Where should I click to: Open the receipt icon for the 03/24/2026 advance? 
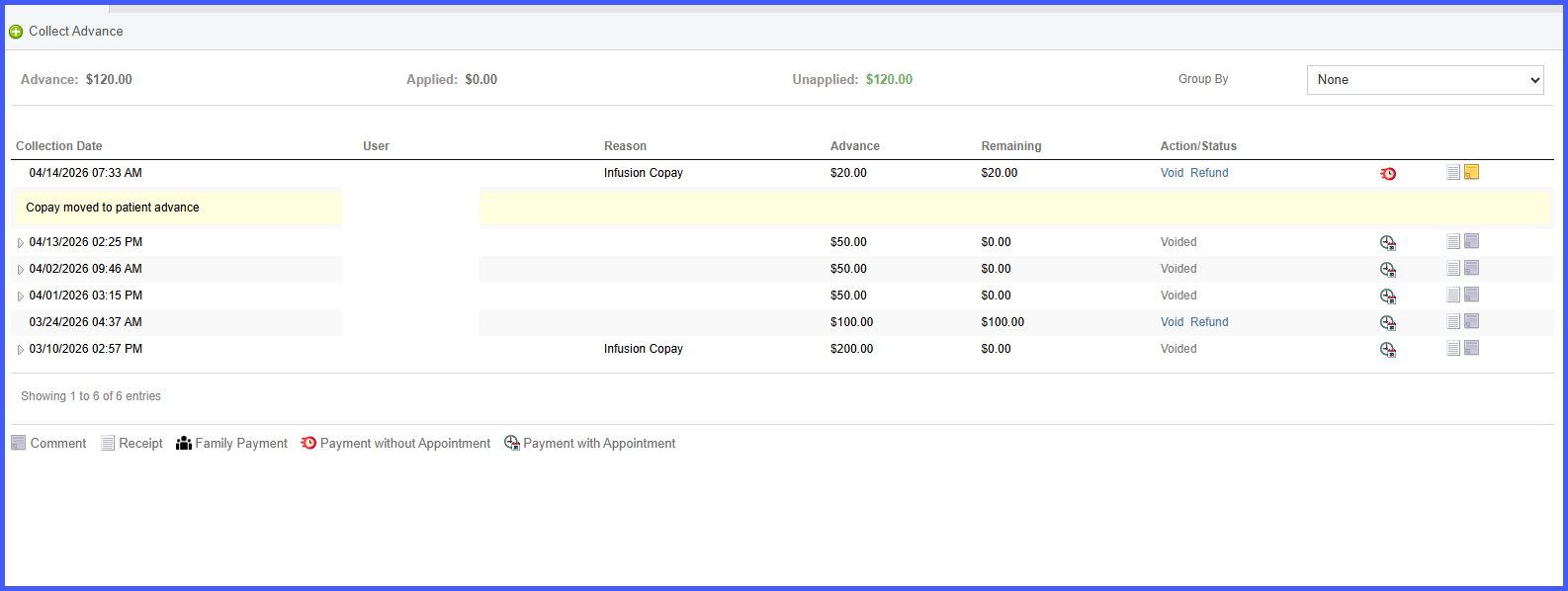click(x=1453, y=322)
